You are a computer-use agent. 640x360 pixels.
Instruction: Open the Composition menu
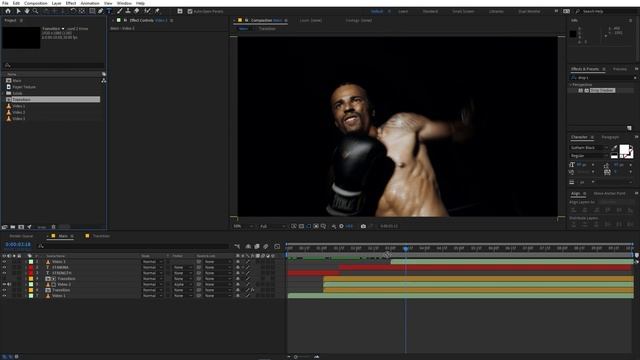(x=36, y=3)
